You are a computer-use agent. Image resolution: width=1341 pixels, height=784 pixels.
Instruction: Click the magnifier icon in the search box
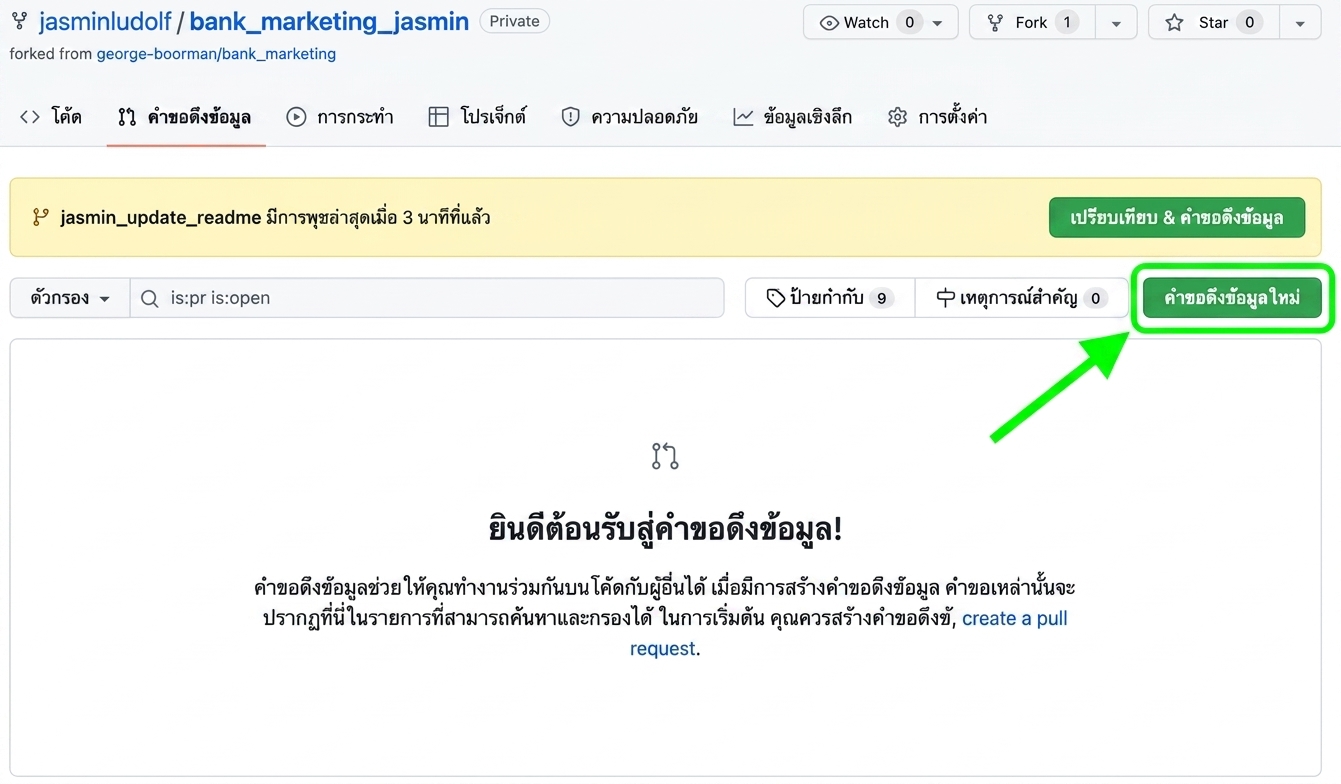coord(149,298)
